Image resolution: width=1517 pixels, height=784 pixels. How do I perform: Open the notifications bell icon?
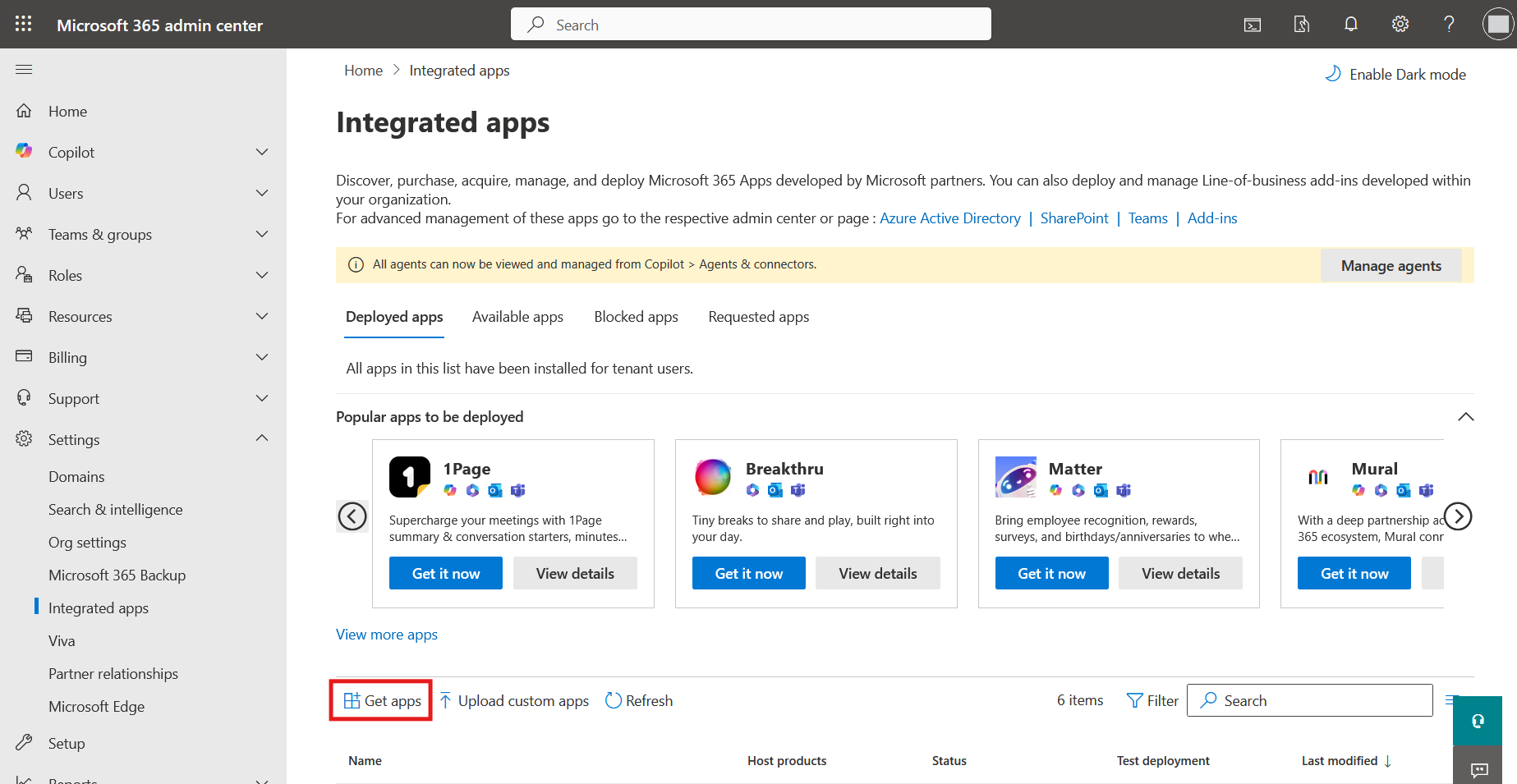pos(1351,24)
